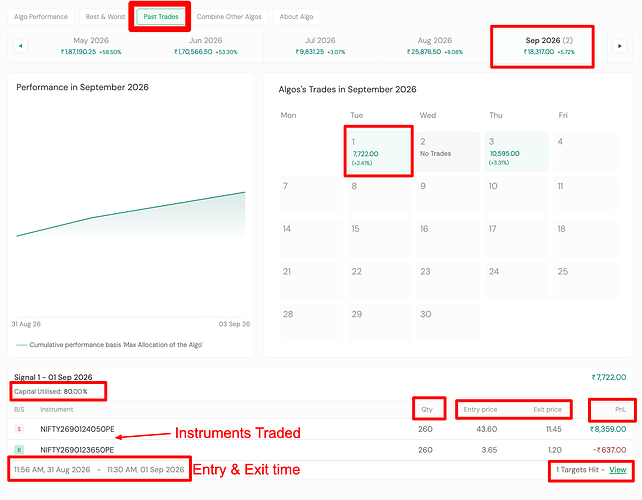Select Jun 2026 month card

click(x=206, y=46)
